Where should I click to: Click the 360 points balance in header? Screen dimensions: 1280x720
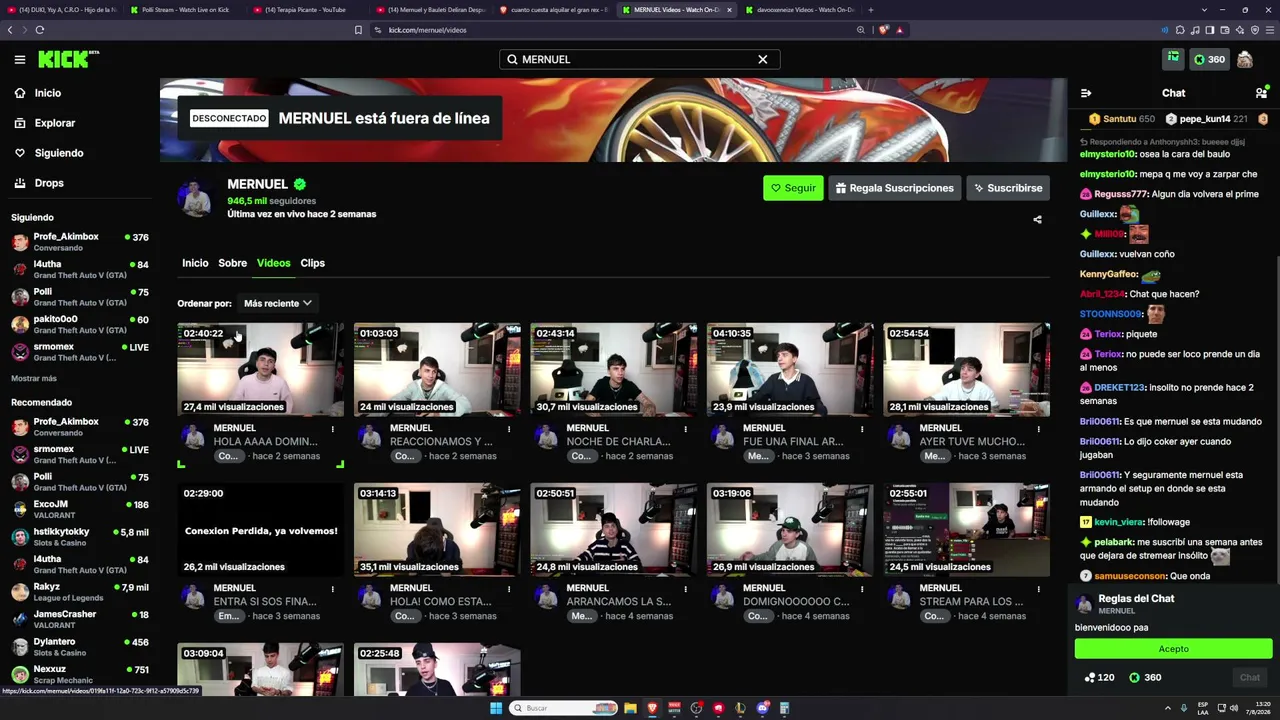[1209, 59]
